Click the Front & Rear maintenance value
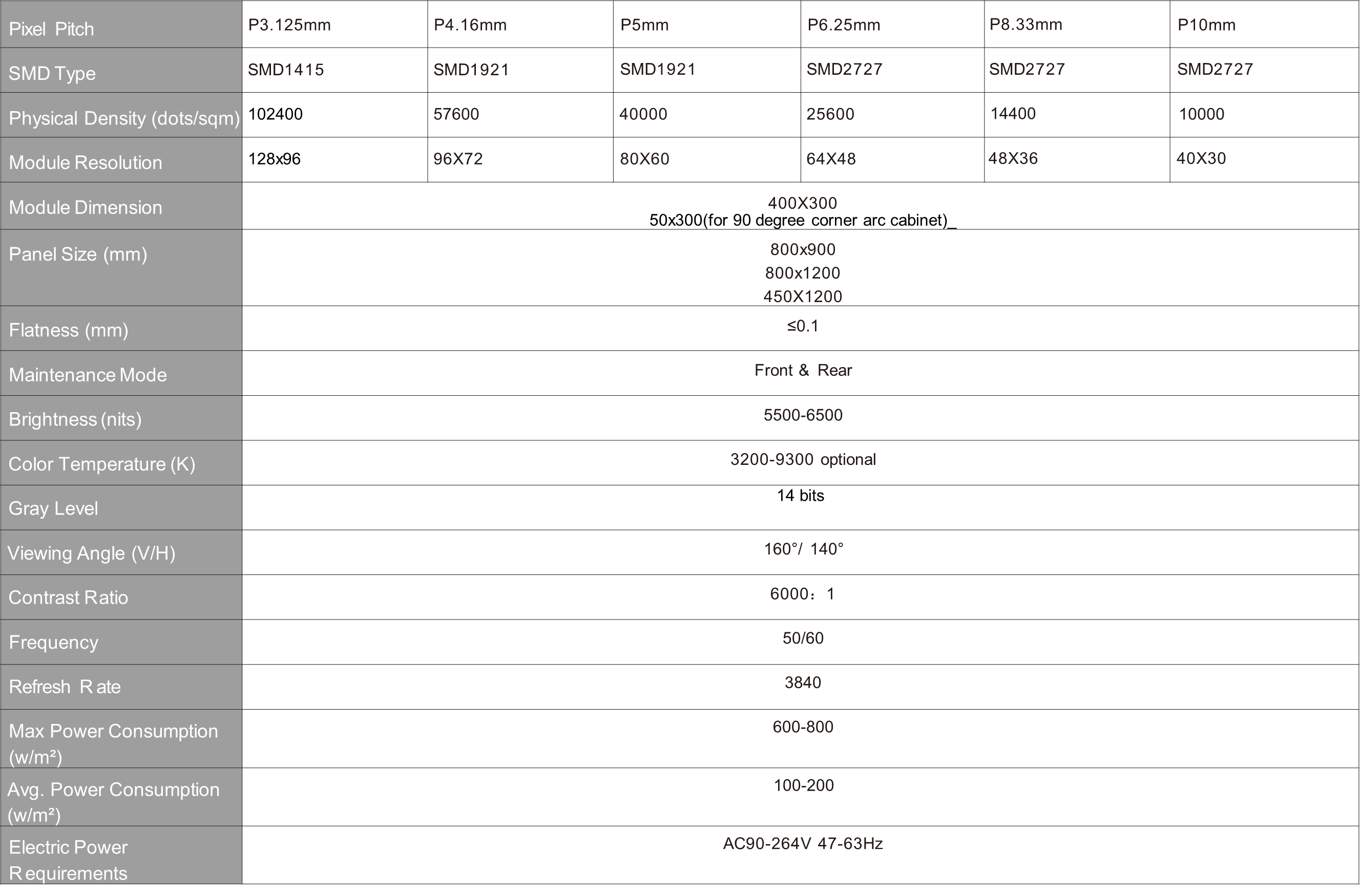1360x896 pixels. [803, 370]
